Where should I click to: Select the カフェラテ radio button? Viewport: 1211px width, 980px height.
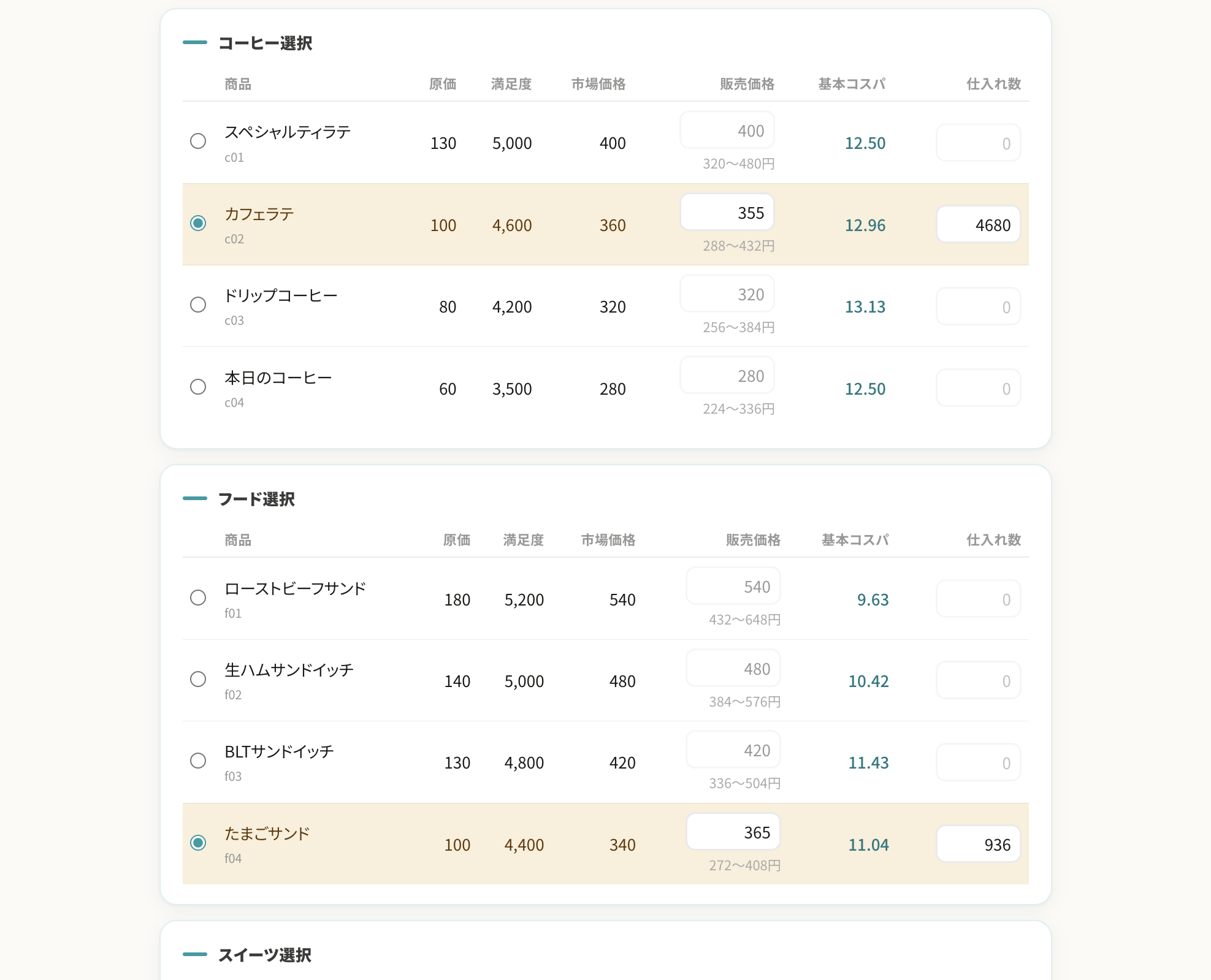(197, 223)
